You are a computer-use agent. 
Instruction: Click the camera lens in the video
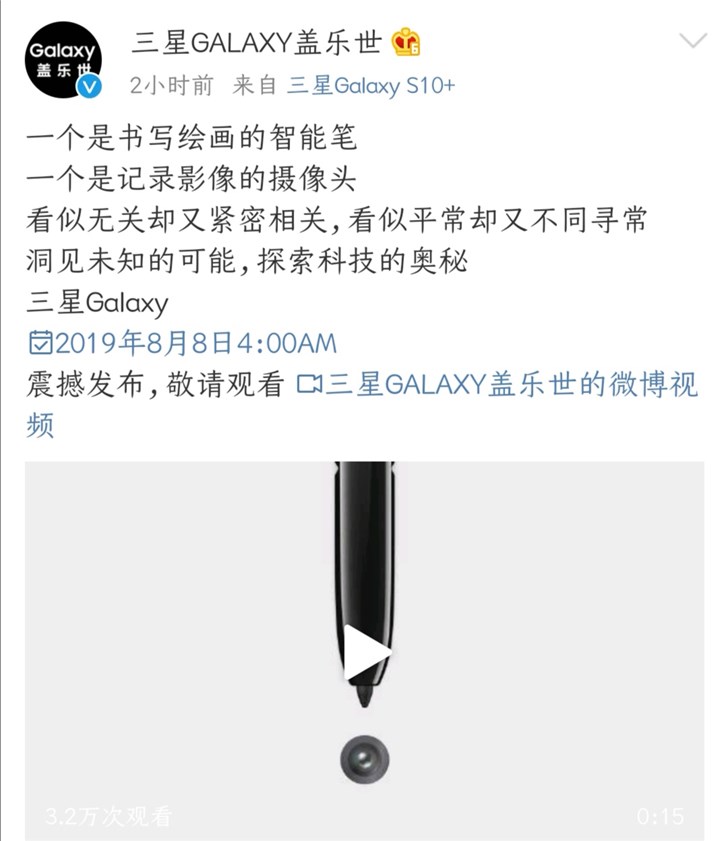[x=365, y=760]
